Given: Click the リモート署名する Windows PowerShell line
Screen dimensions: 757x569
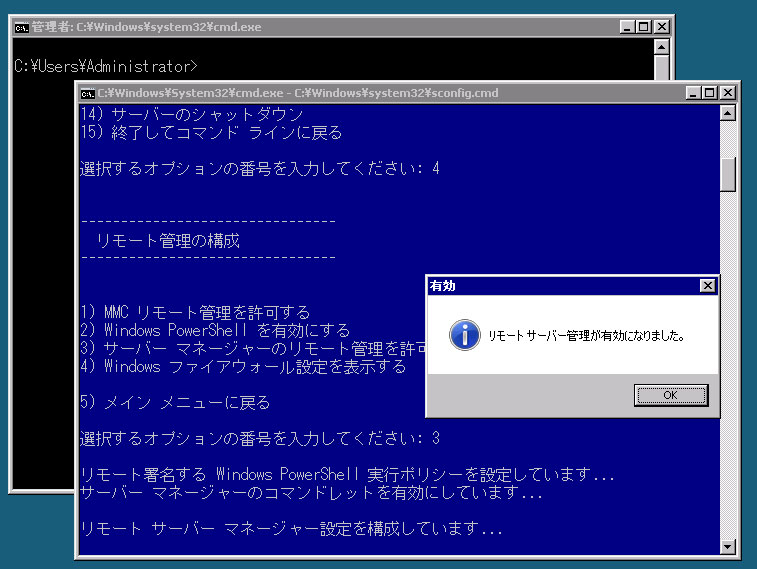Looking at the screenshot, I should tap(347, 474).
